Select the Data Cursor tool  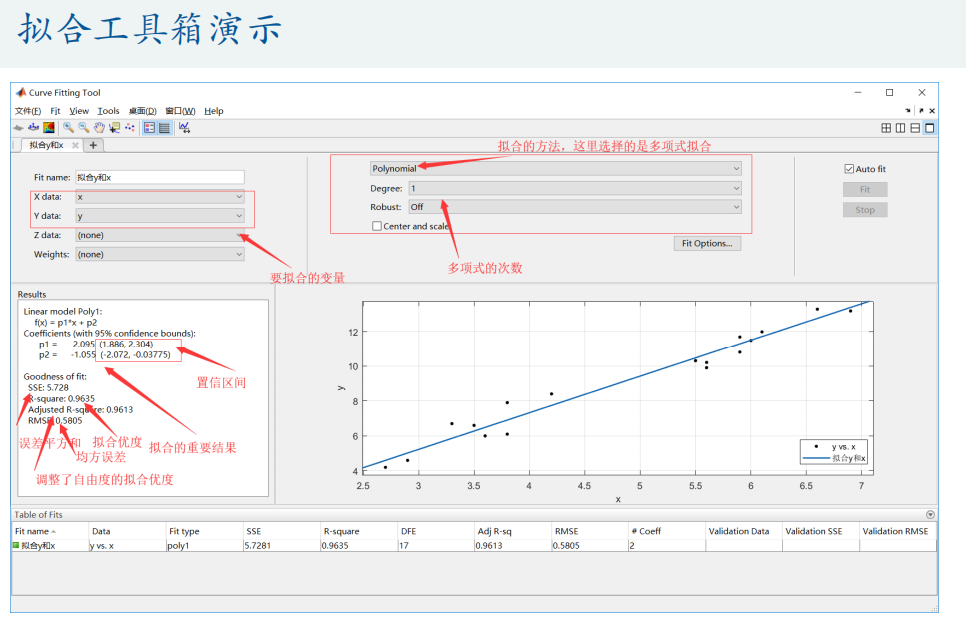114,128
